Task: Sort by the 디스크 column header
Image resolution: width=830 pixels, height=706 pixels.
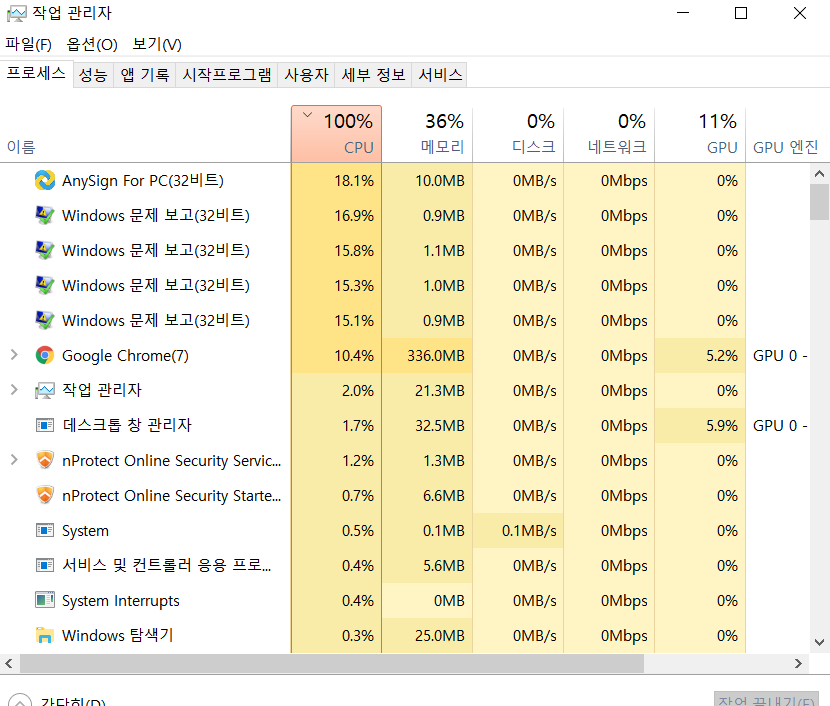Action: click(x=518, y=134)
